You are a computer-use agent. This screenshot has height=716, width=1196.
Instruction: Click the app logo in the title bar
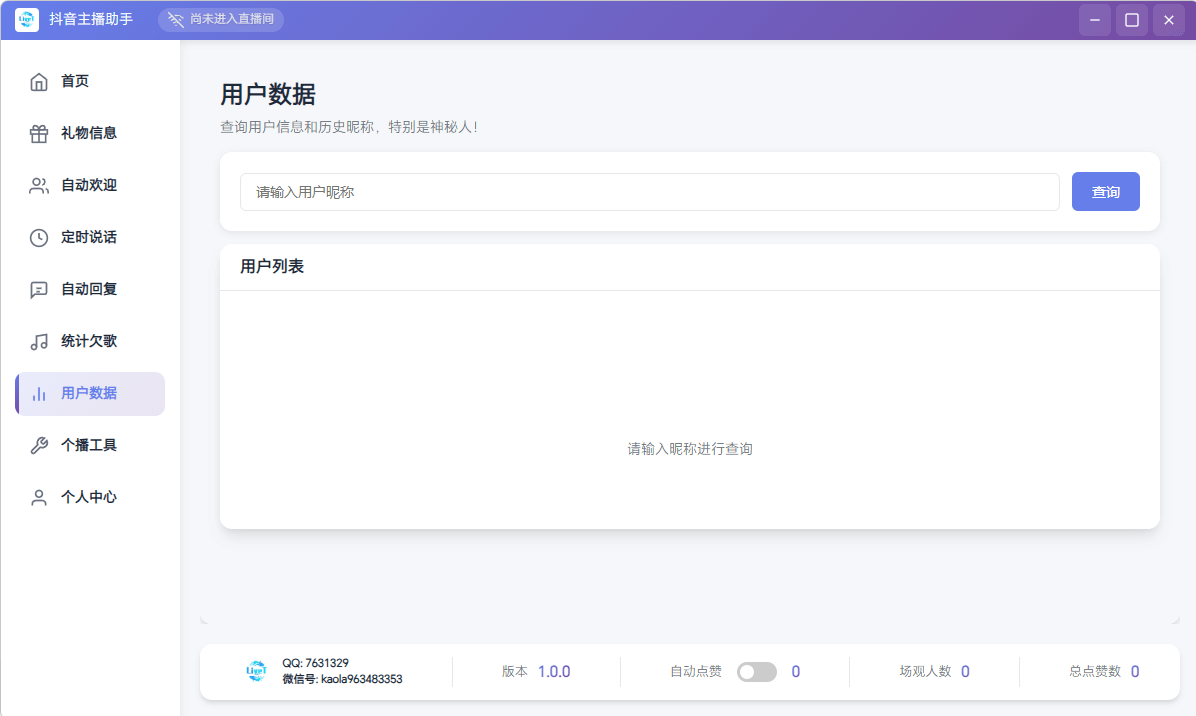tap(26, 19)
